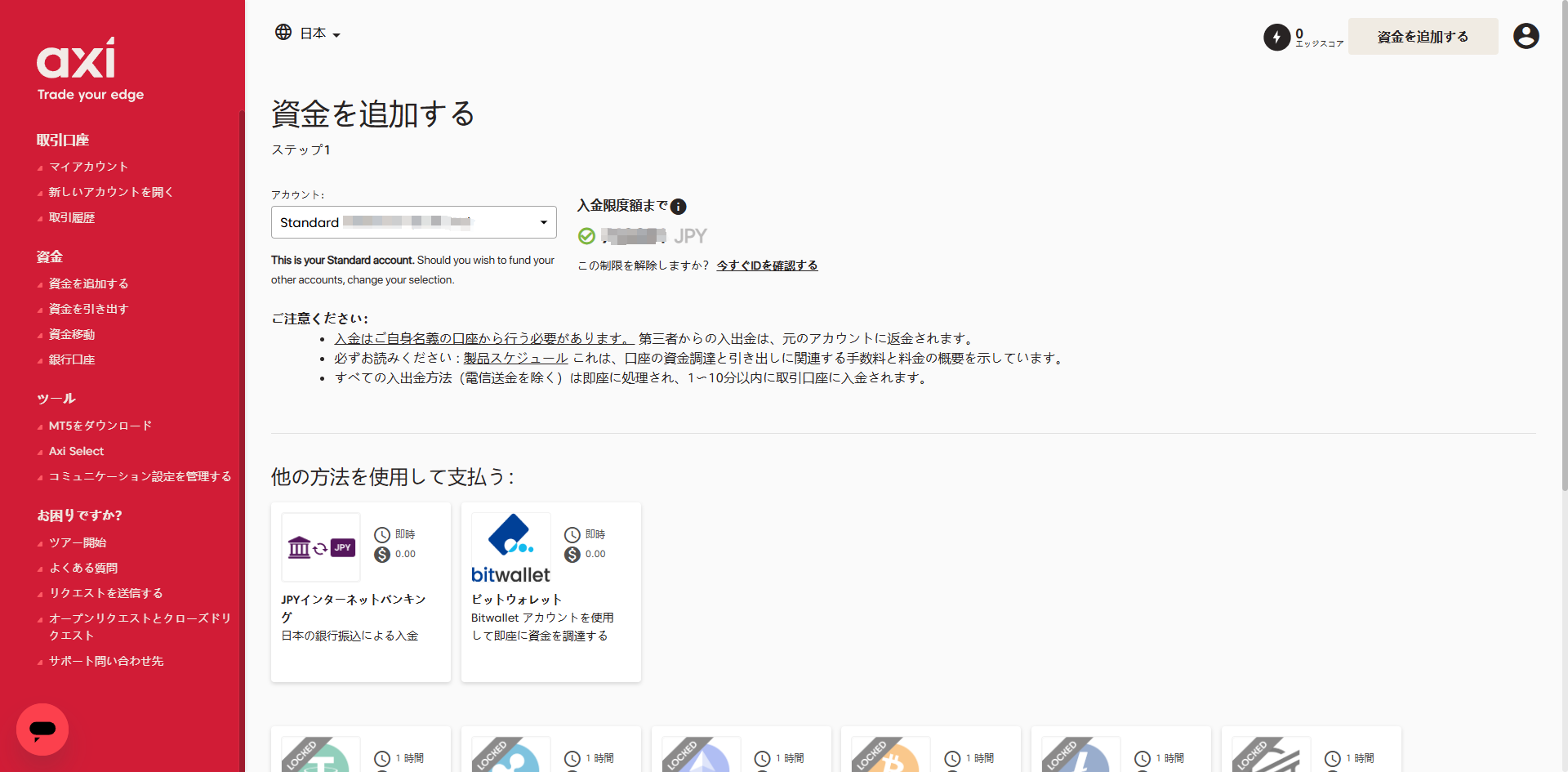Click the 今すぐIDを確認する link
The width and height of the screenshot is (1568, 772).
pos(767,266)
